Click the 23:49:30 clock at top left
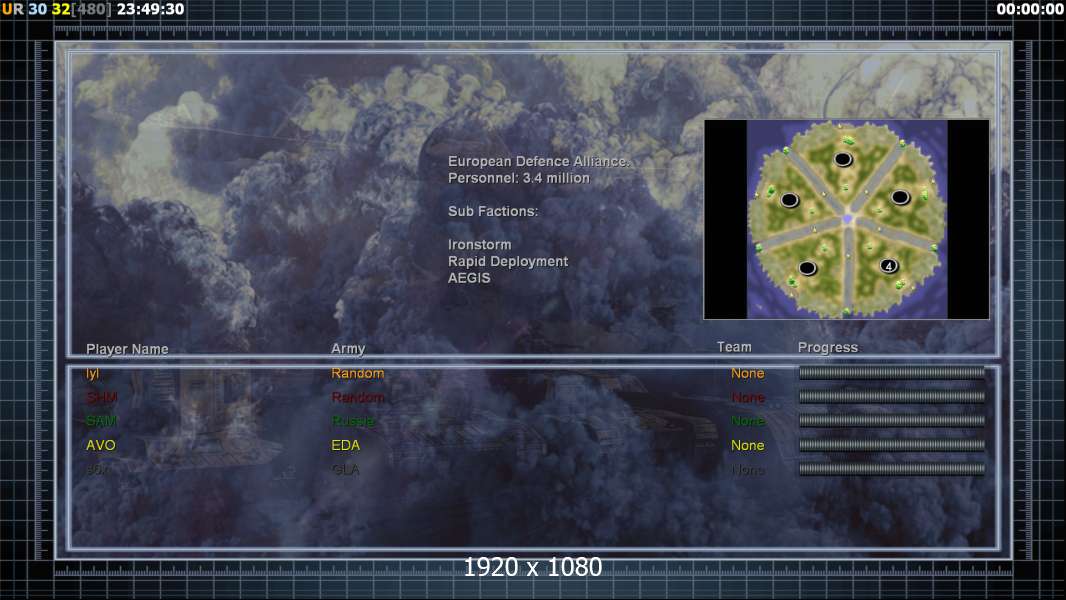 tap(150, 9)
